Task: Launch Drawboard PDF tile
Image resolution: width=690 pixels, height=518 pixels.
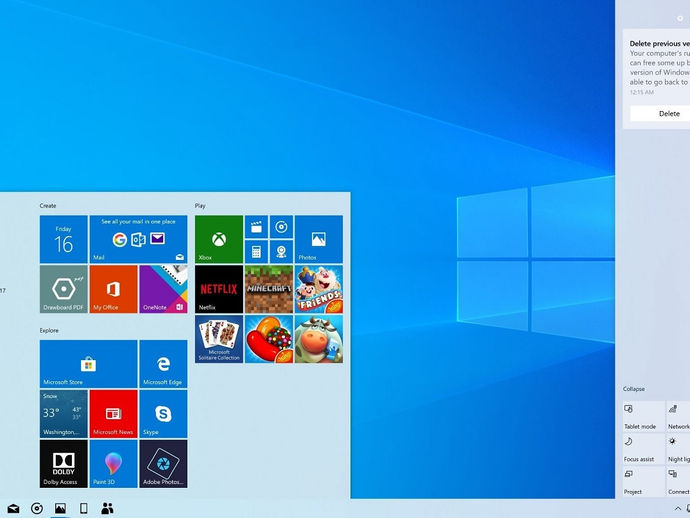Action: point(63,289)
